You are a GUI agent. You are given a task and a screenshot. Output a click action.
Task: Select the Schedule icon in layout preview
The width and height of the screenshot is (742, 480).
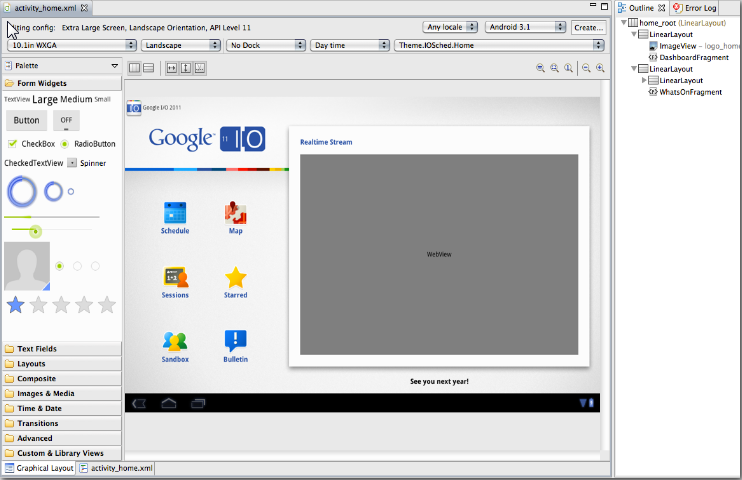click(175, 213)
